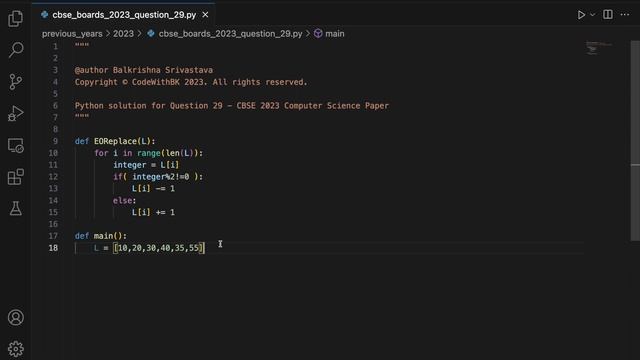The image size is (640, 360).
Task: Open the More Actions ellipsis menu
Action: coord(624,15)
